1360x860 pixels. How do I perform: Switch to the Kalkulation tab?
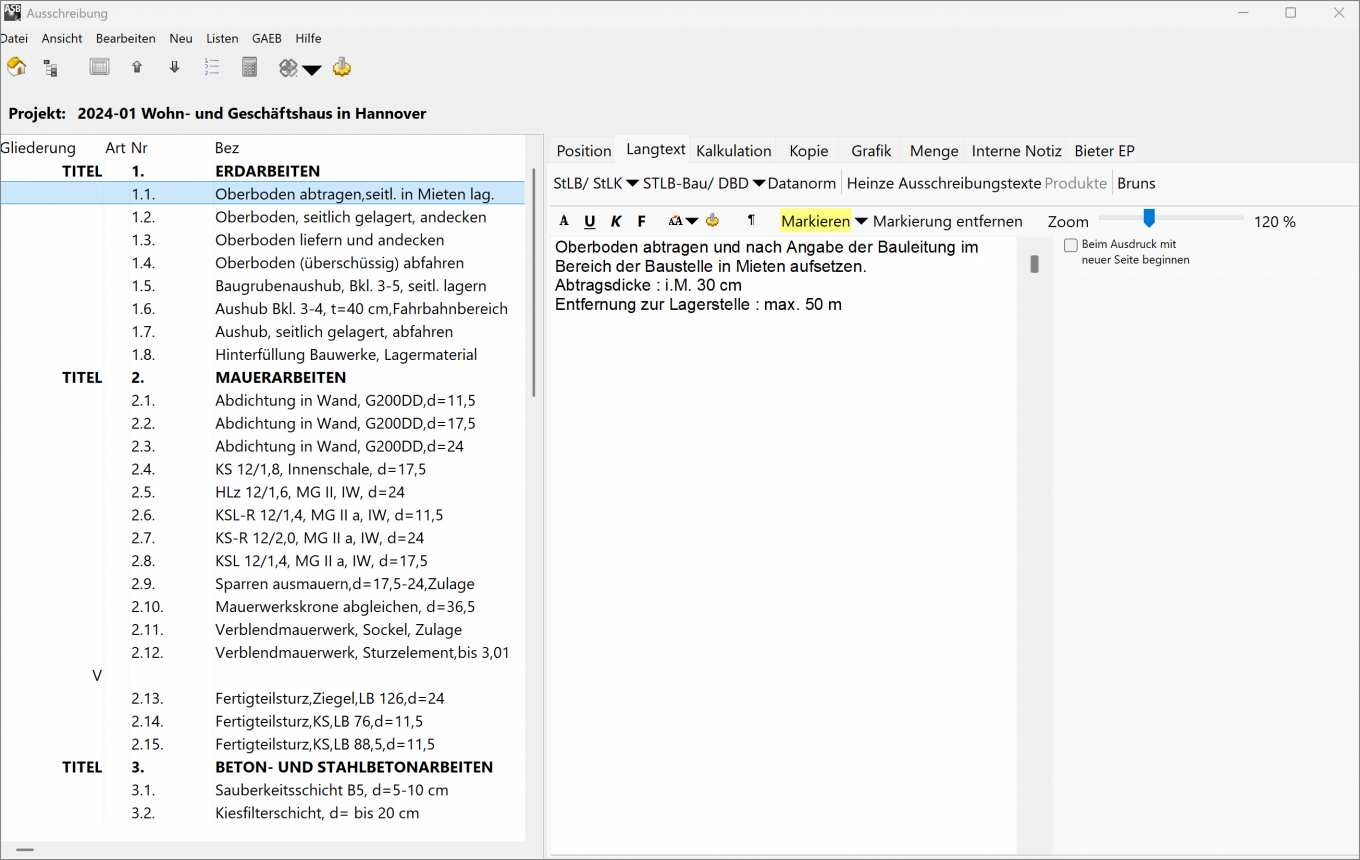point(733,150)
